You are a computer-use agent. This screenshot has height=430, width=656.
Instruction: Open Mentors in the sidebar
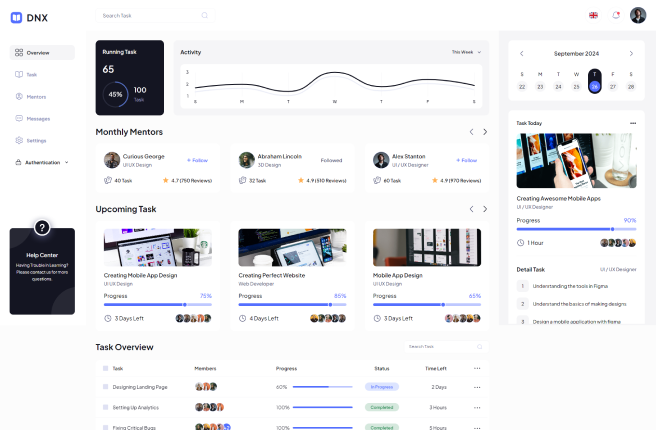pos(36,97)
